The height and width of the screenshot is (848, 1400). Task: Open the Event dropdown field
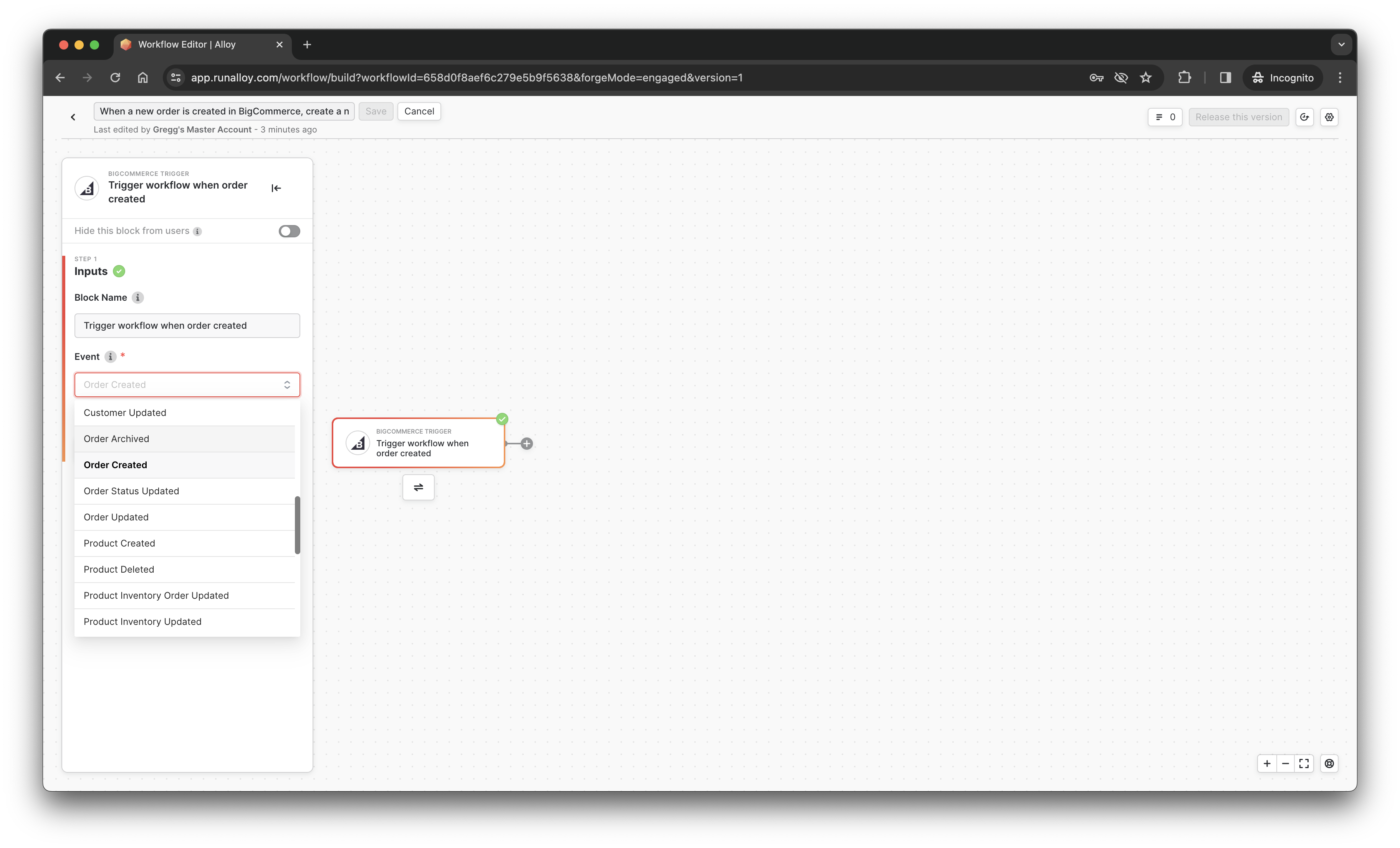pos(187,385)
